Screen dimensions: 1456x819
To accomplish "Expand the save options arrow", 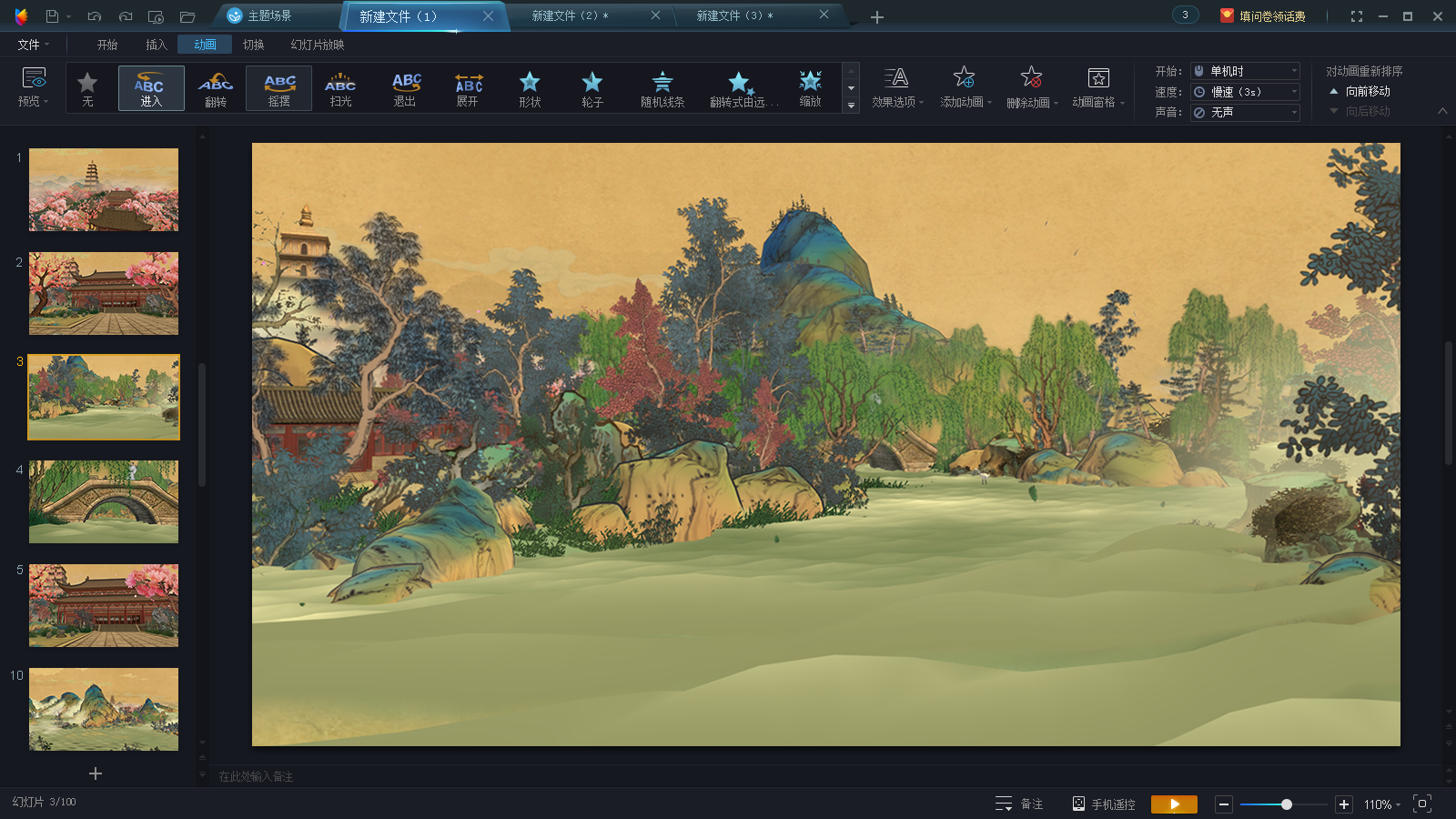I will [68, 16].
